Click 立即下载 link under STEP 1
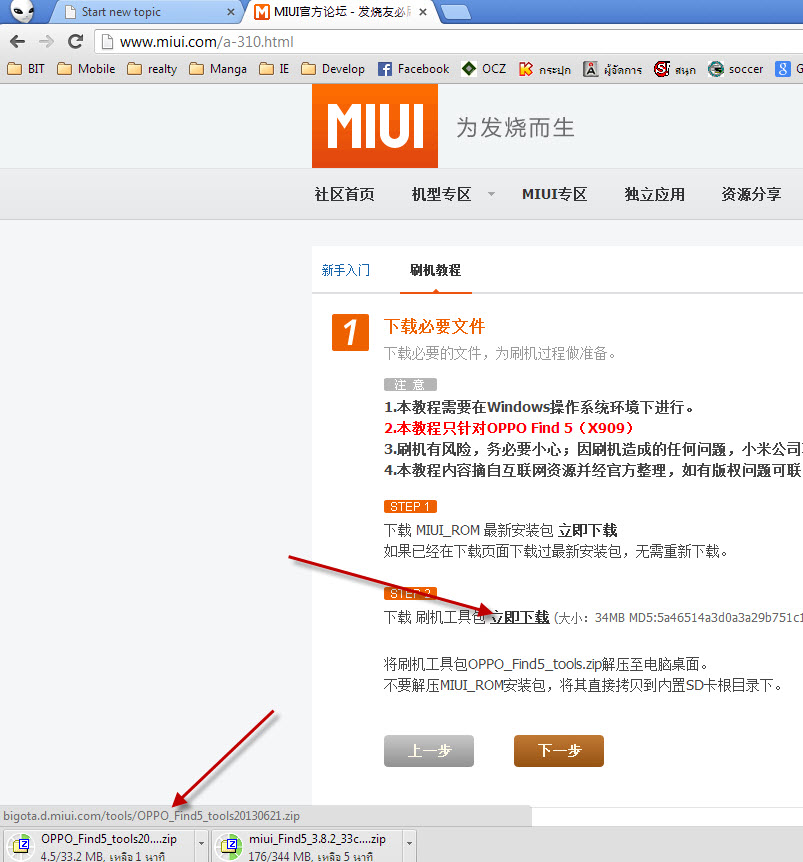The width and height of the screenshot is (803, 862). [x=588, y=531]
